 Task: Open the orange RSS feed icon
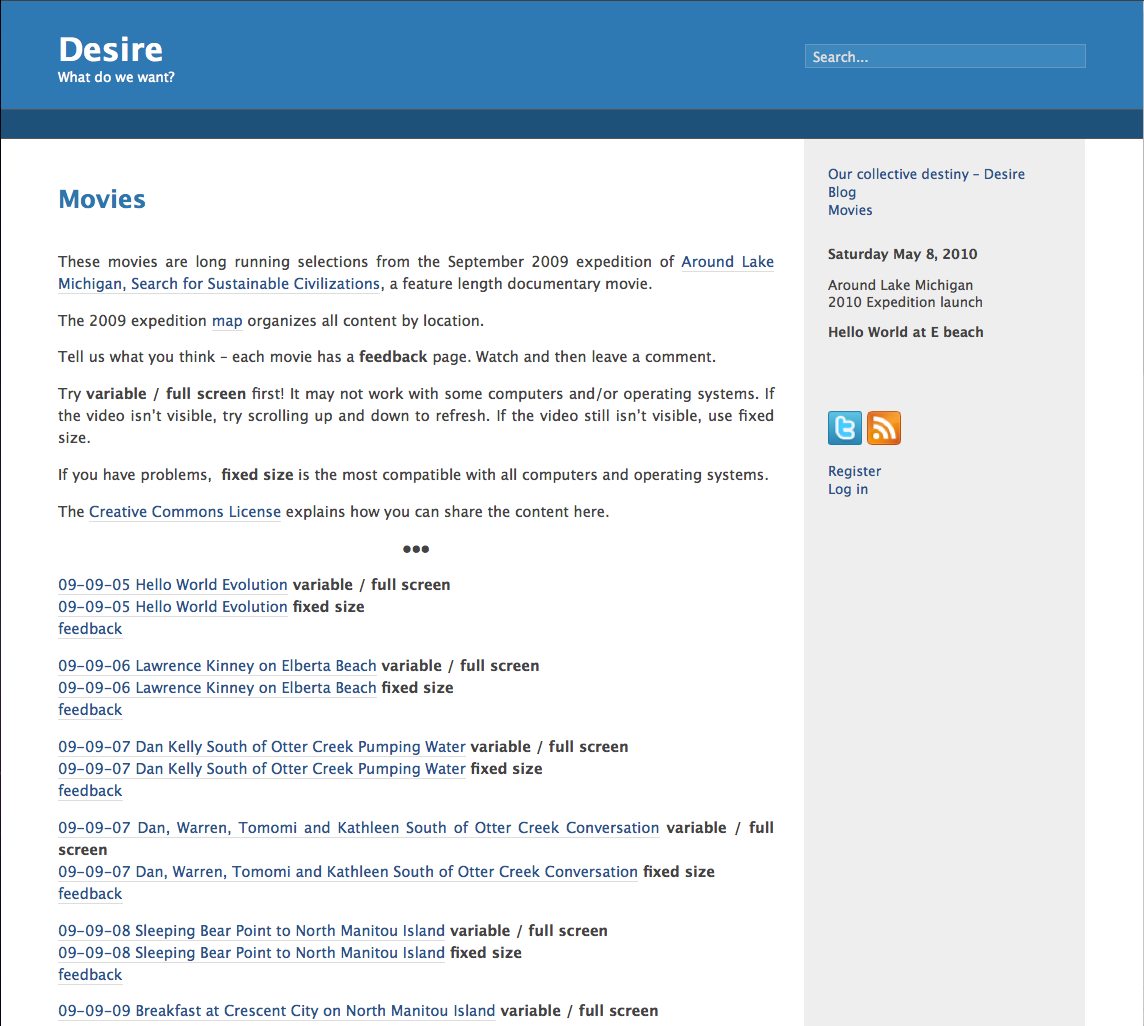(x=884, y=428)
